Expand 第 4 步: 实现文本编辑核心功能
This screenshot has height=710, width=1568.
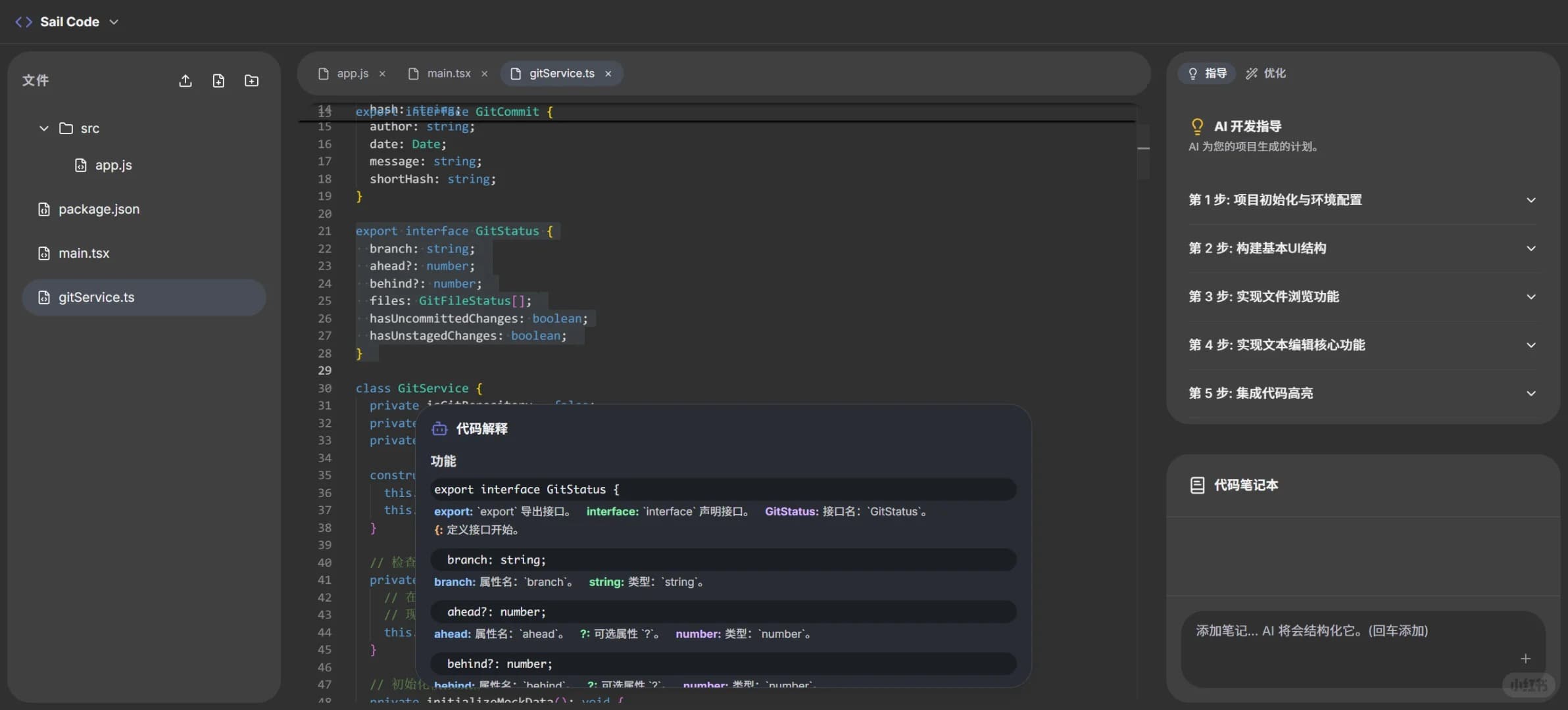pos(1363,345)
